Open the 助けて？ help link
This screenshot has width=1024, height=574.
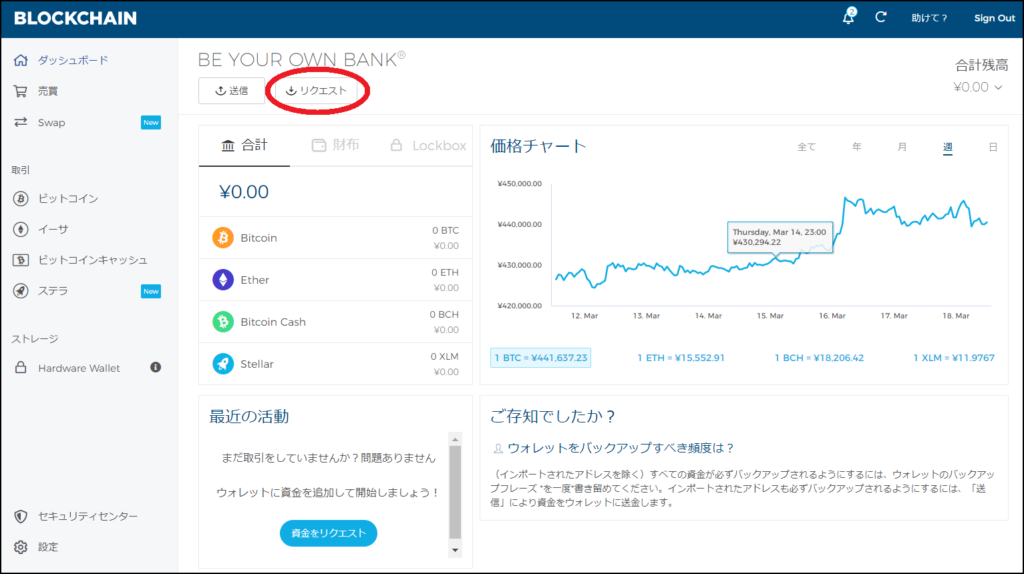[929, 18]
